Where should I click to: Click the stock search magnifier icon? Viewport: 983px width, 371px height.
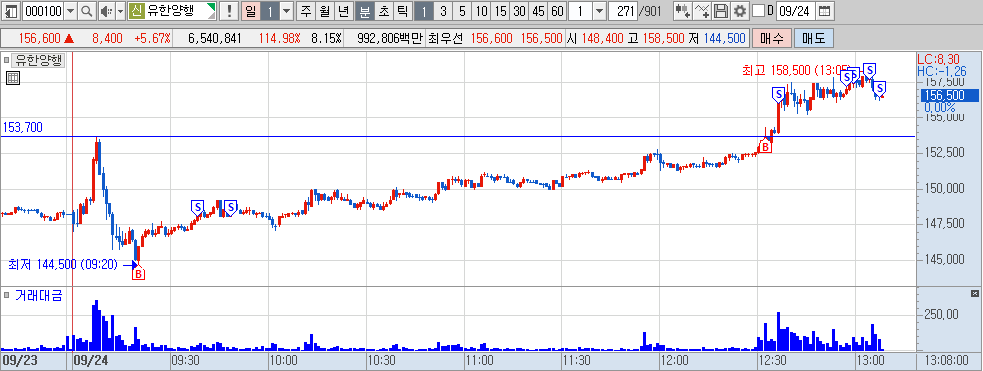click(87, 11)
